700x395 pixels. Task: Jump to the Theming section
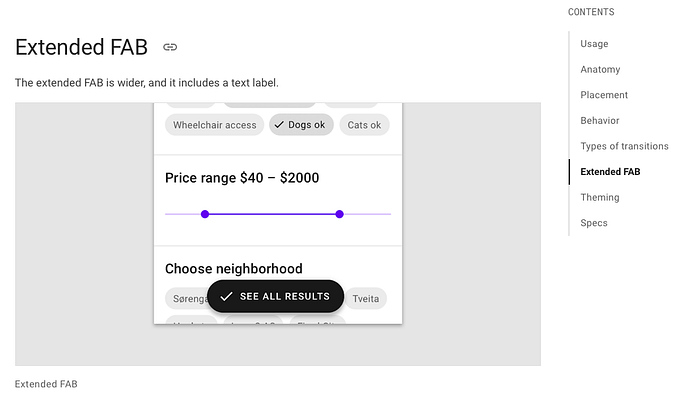pyautogui.click(x=600, y=197)
